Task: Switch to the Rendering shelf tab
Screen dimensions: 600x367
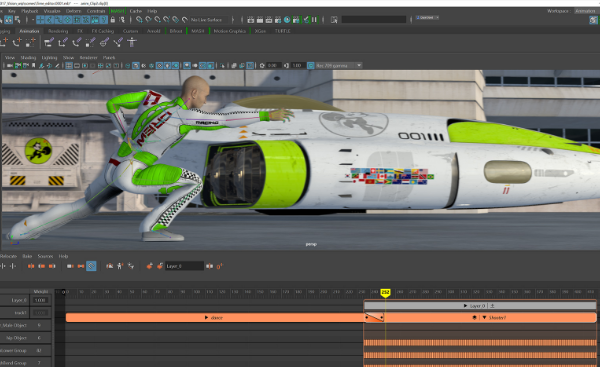Action: 58,31
